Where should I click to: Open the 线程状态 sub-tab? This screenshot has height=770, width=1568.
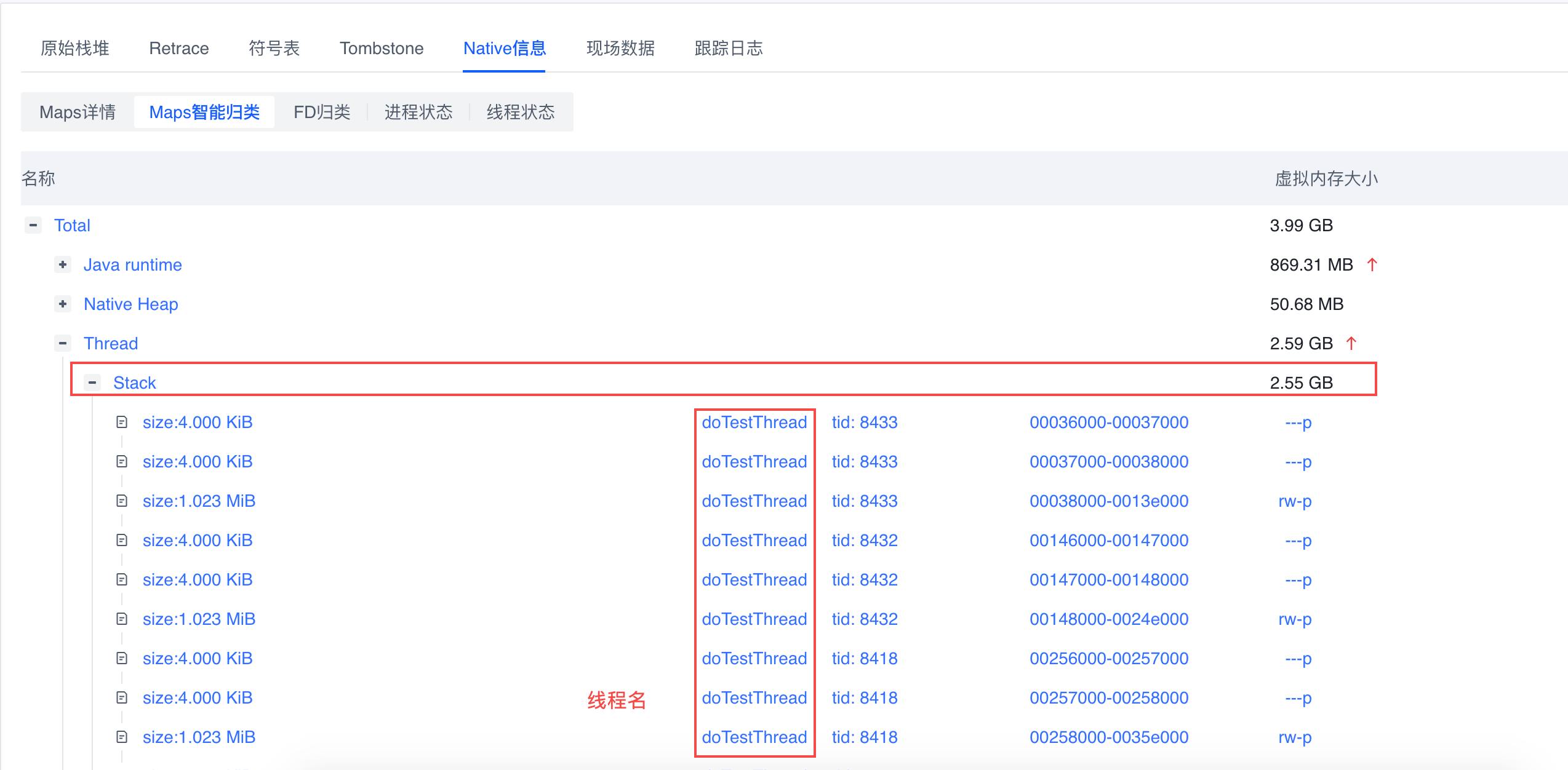pyautogui.click(x=521, y=112)
